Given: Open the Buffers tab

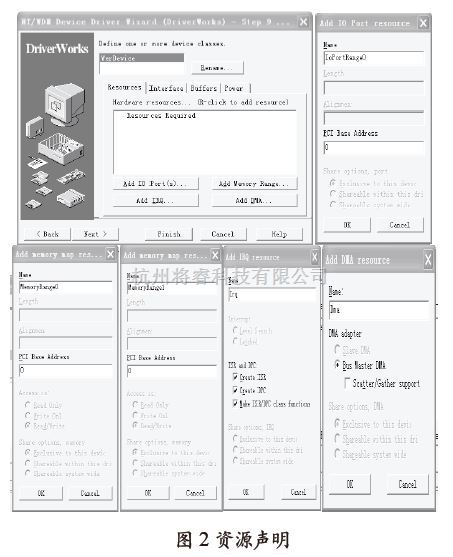Looking at the screenshot, I should point(204,88).
